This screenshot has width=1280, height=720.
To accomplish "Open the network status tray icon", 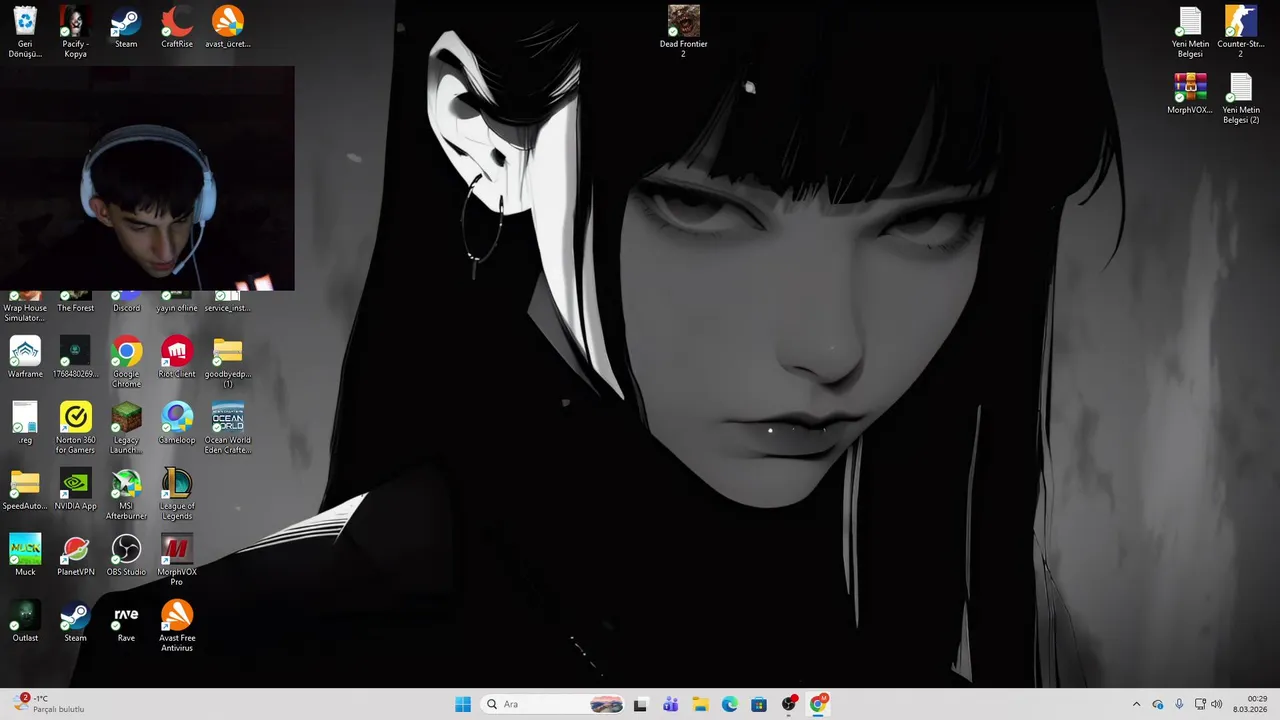I will click(x=1200, y=704).
